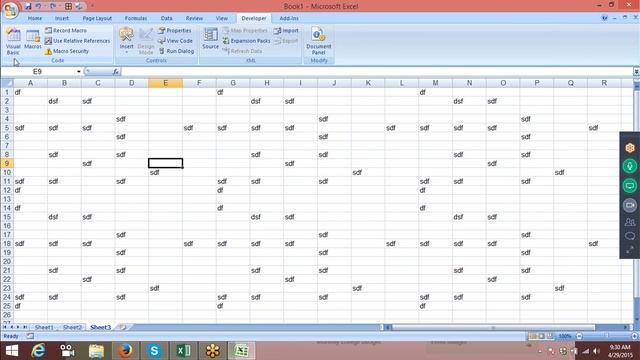This screenshot has width=640, height=360.
Task: Expand the Name Box dropdown
Action: [79, 72]
